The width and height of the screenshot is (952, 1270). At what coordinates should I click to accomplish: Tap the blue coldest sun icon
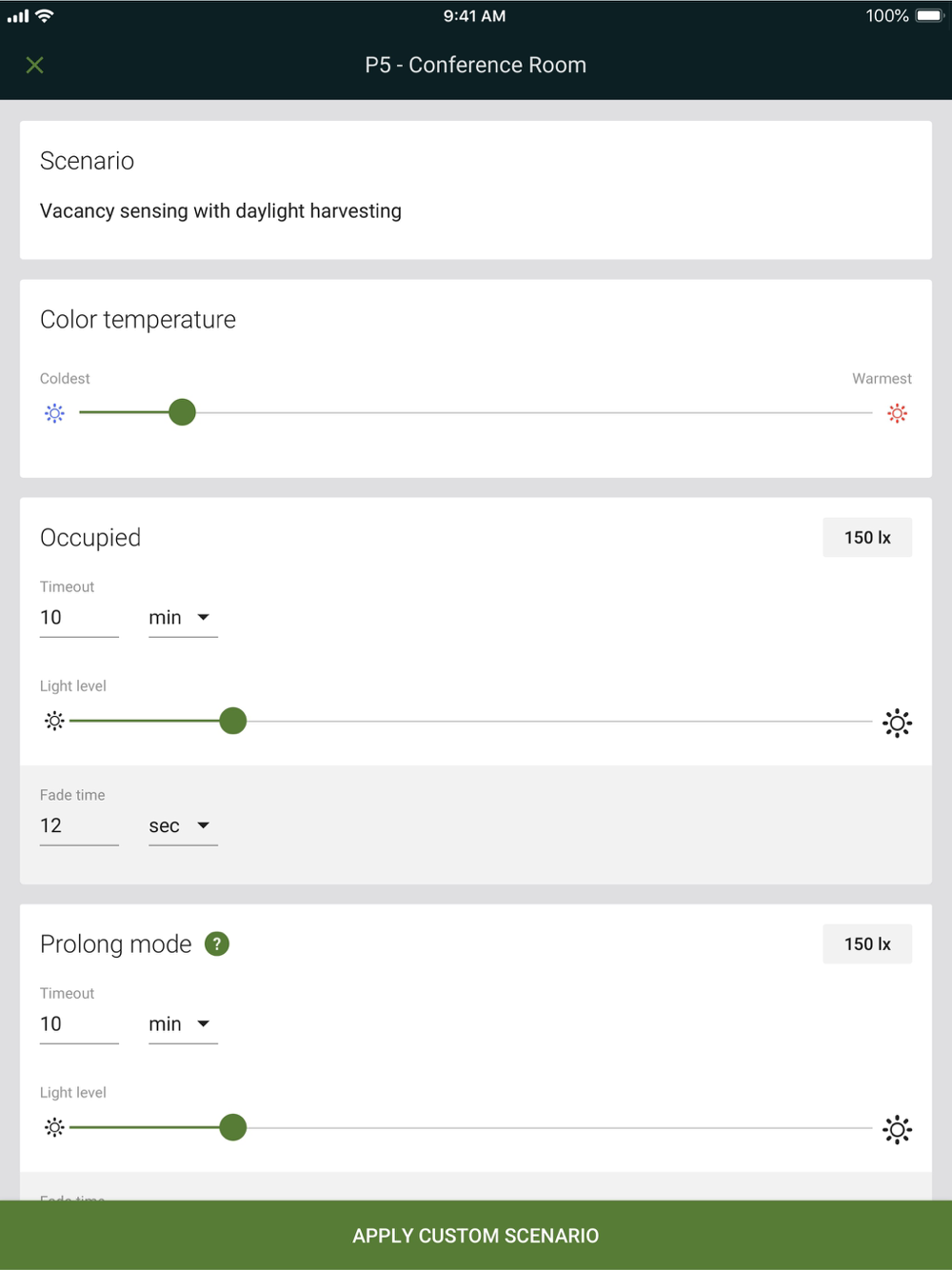(x=54, y=413)
